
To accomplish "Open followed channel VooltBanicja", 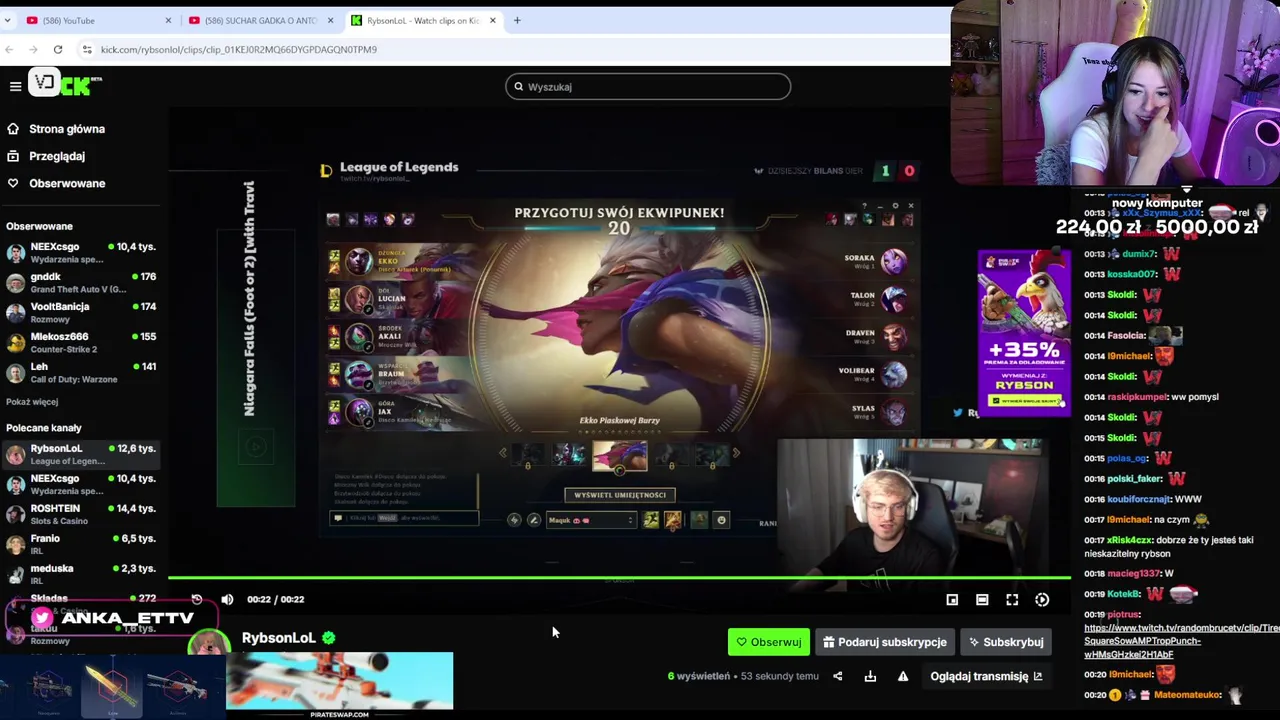I will pyautogui.click(x=81, y=312).
